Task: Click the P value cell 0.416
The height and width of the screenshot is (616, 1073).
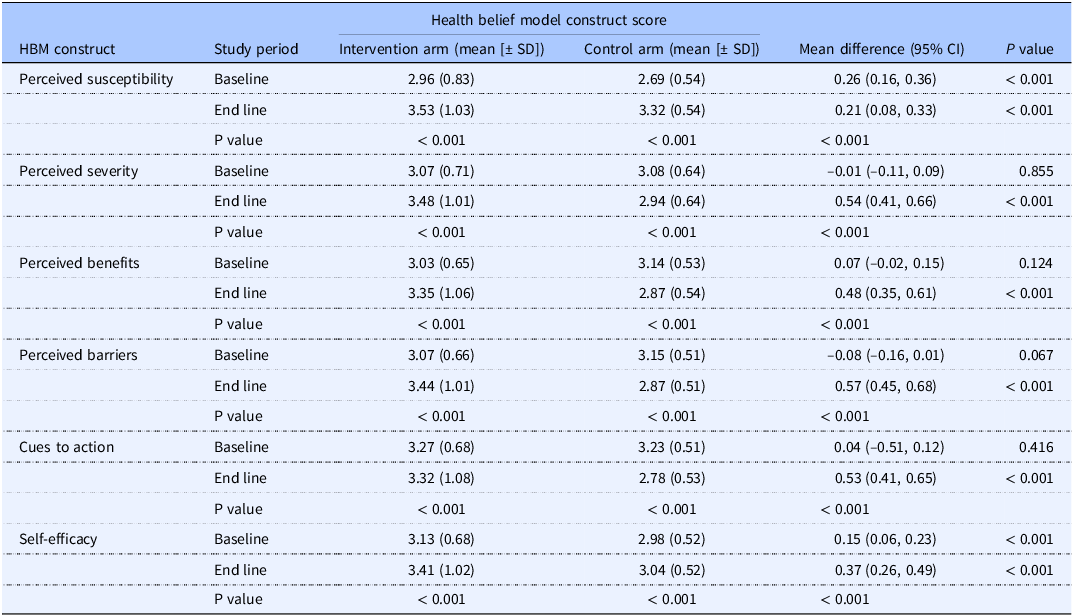Action: click(x=1035, y=447)
